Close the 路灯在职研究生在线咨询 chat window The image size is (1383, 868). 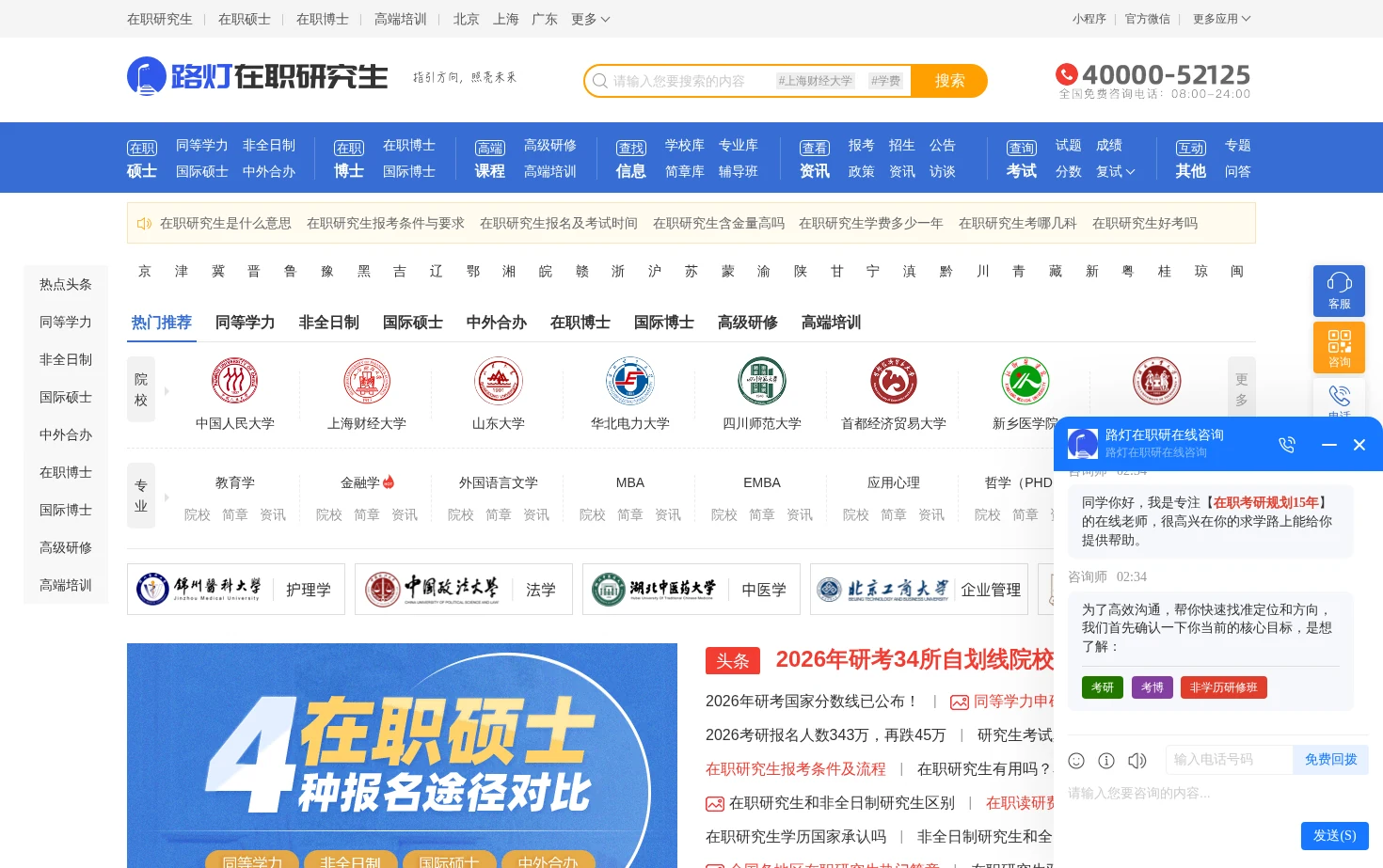[x=1359, y=445]
